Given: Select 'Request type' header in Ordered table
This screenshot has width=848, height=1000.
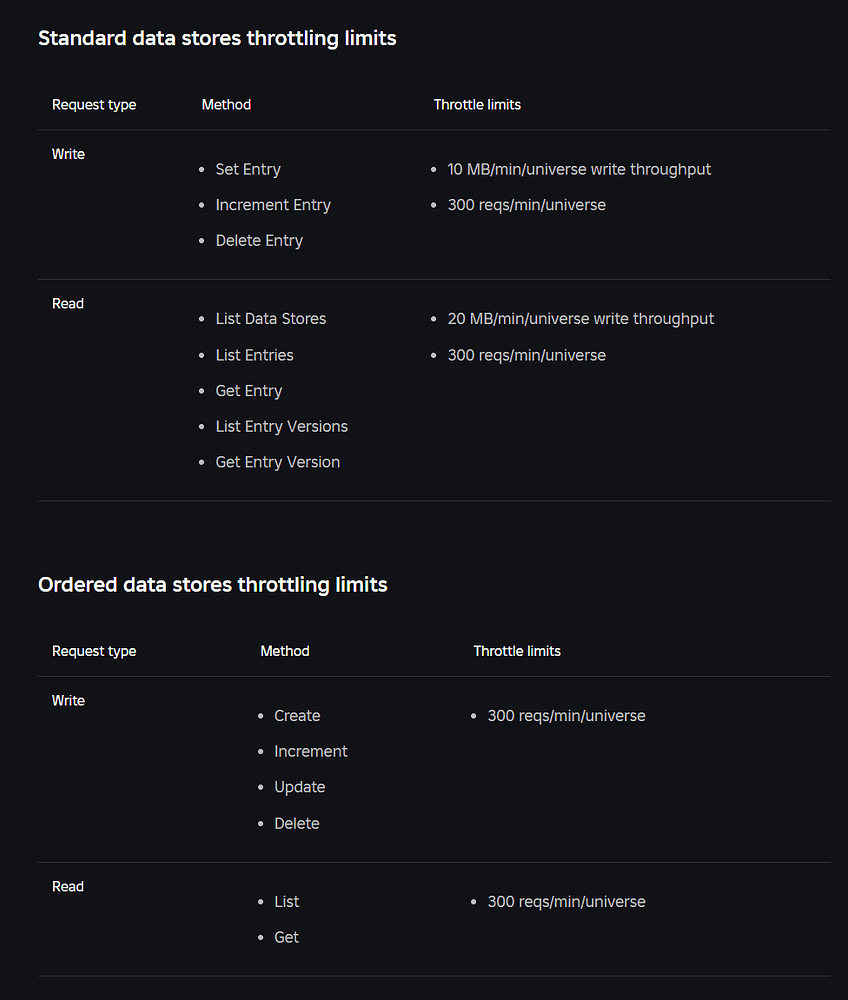Looking at the screenshot, I should coord(94,651).
